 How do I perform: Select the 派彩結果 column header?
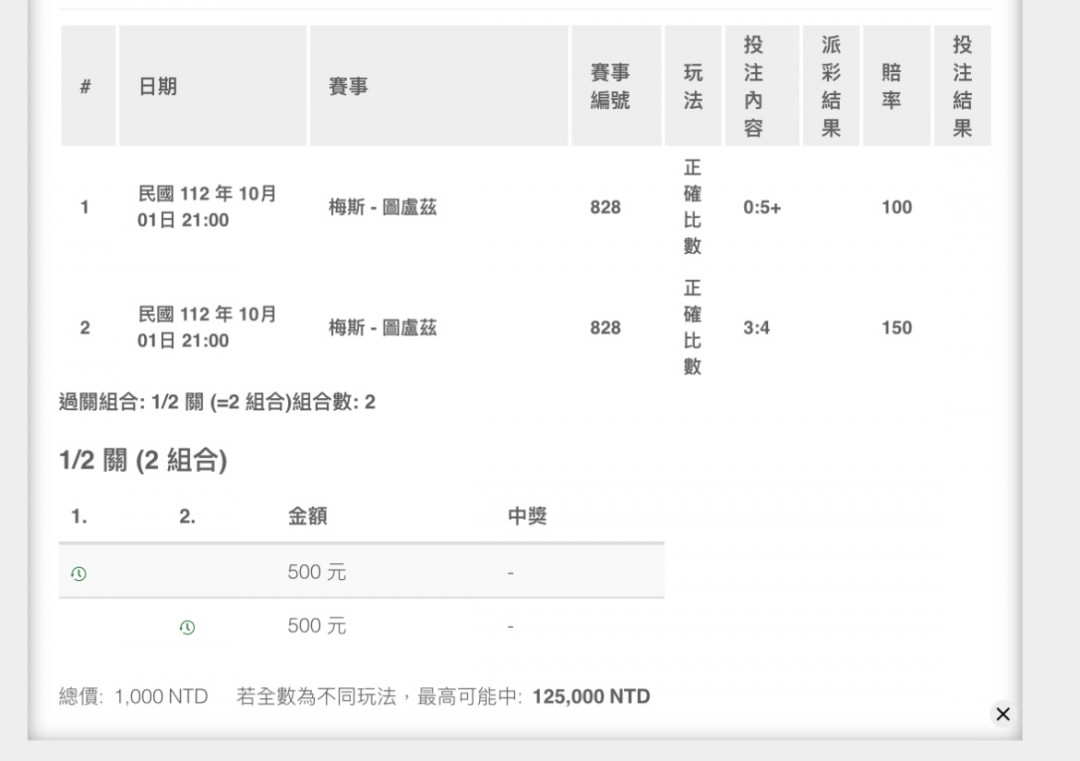831,86
